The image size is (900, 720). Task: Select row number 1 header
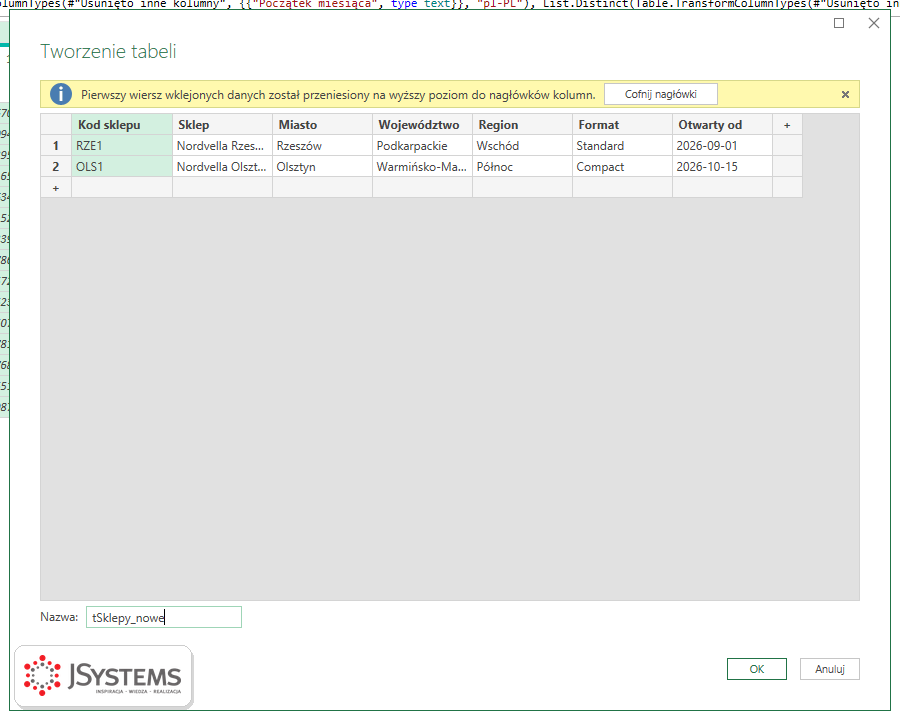(56, 146)
